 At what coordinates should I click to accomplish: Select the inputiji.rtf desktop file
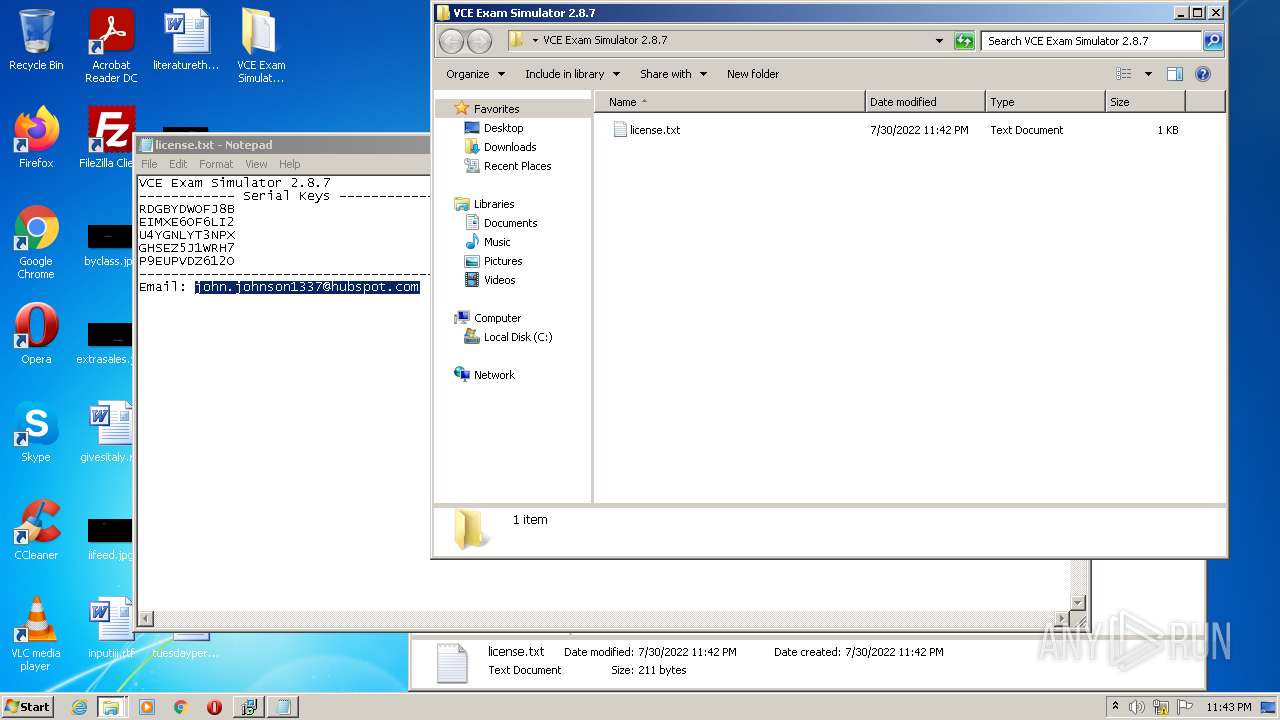click(x=110, y=628)
